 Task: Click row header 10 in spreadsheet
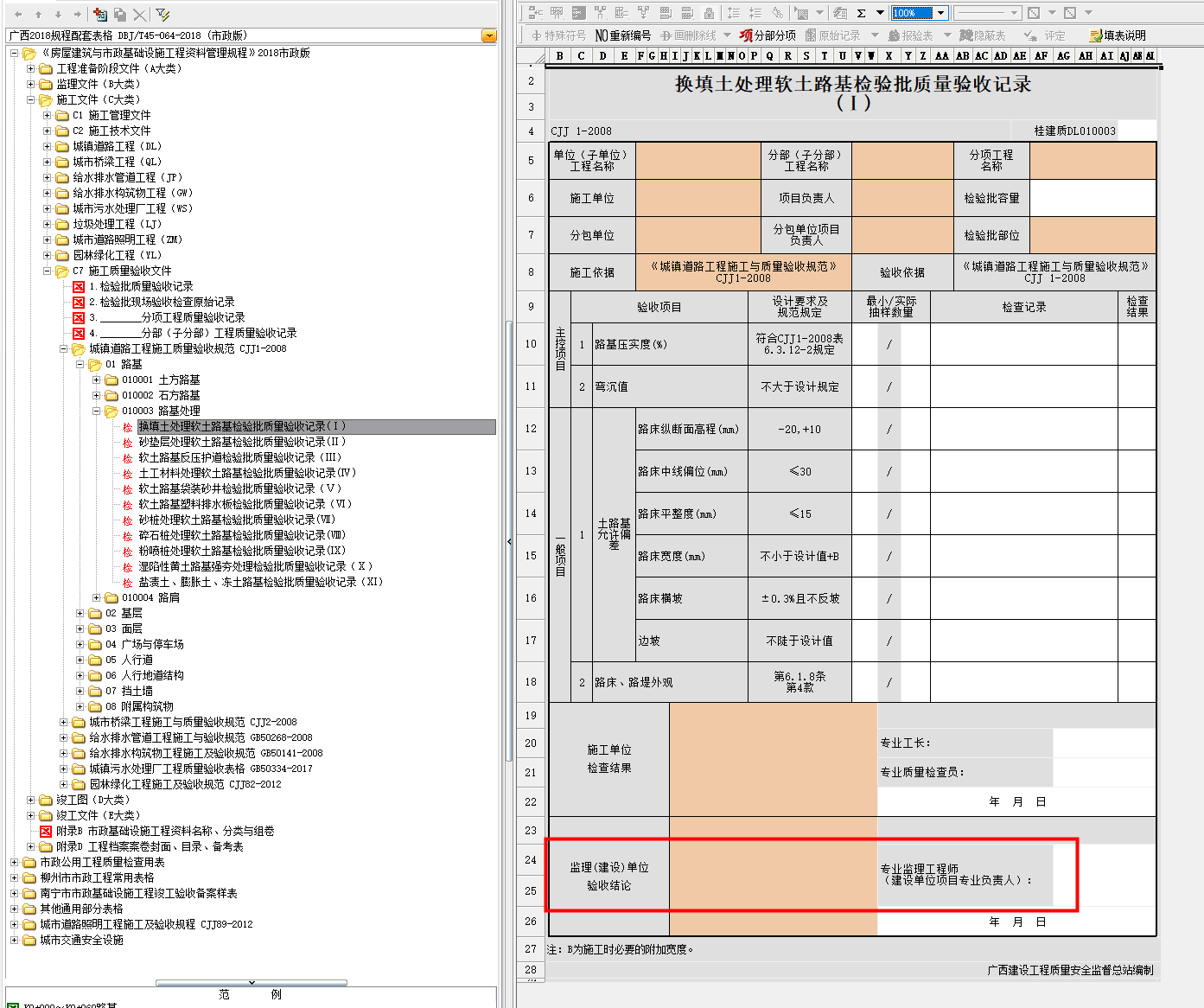click(x=531, y=344)
